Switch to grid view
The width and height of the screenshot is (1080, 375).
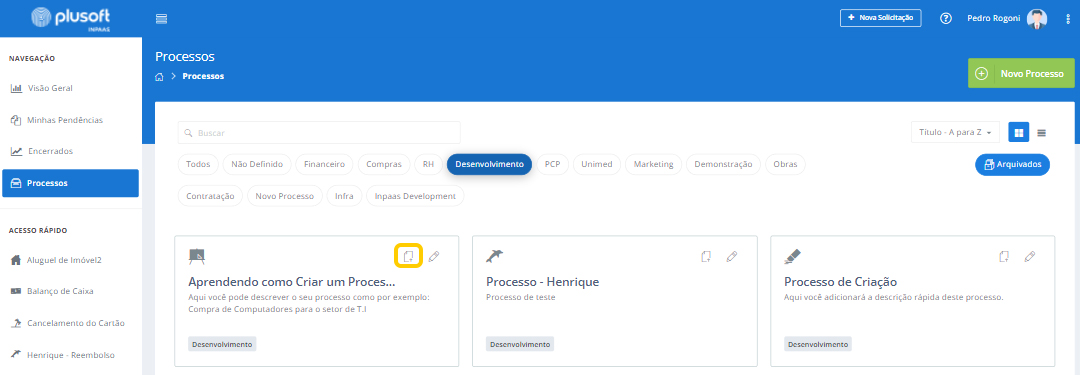tap(1019, 132)
